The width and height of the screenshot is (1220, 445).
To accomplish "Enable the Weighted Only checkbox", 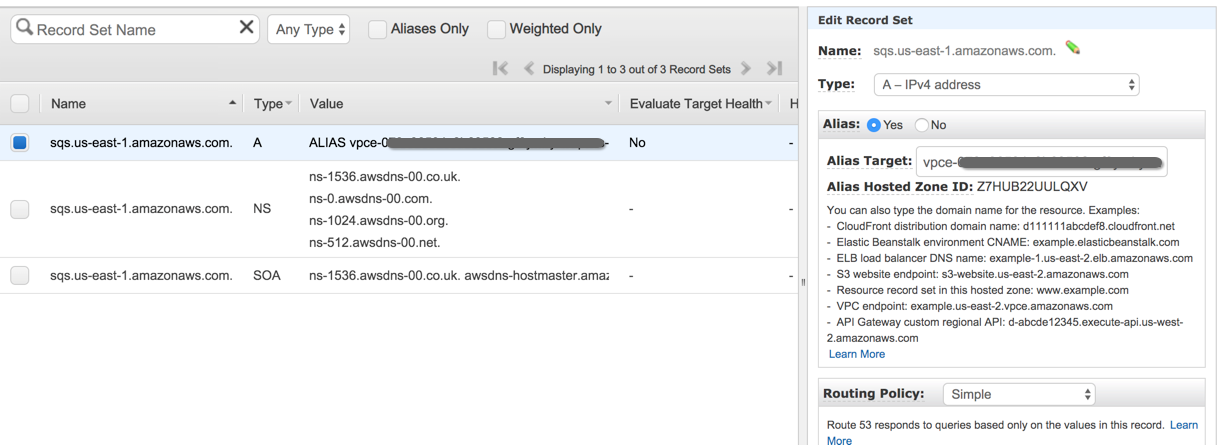I will point(496,30).
